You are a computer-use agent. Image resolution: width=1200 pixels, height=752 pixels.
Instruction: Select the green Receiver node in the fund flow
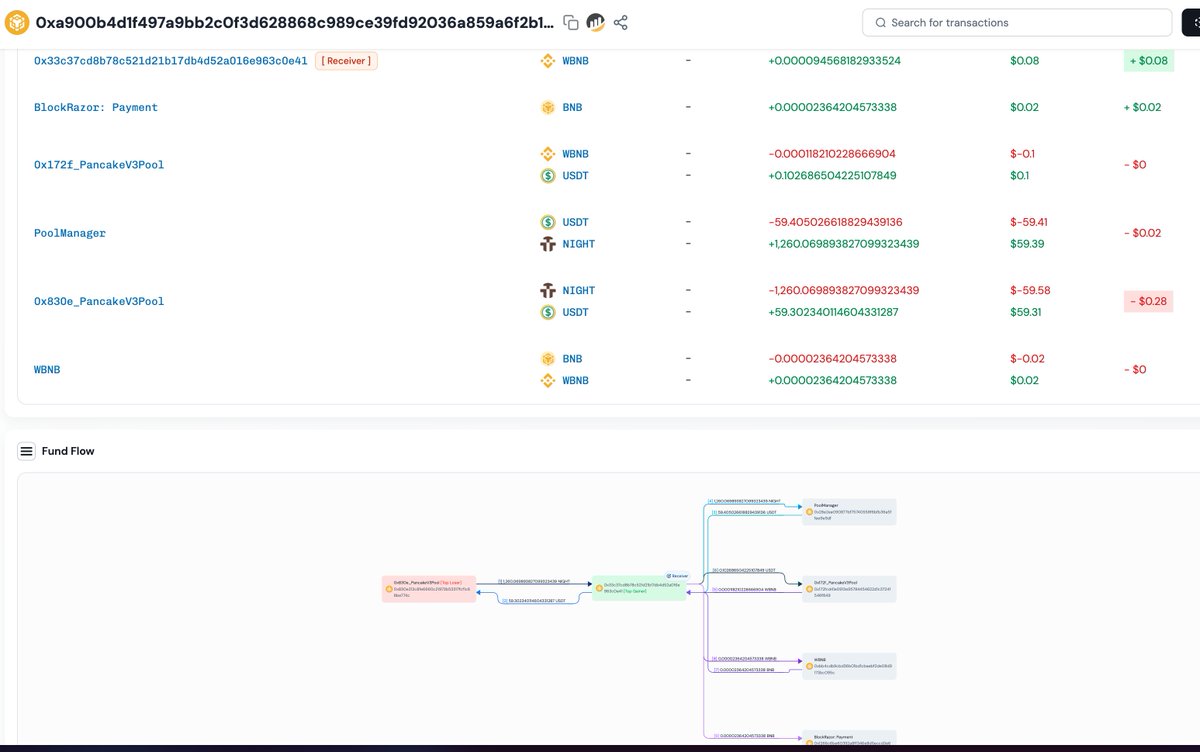click(640, 587)
